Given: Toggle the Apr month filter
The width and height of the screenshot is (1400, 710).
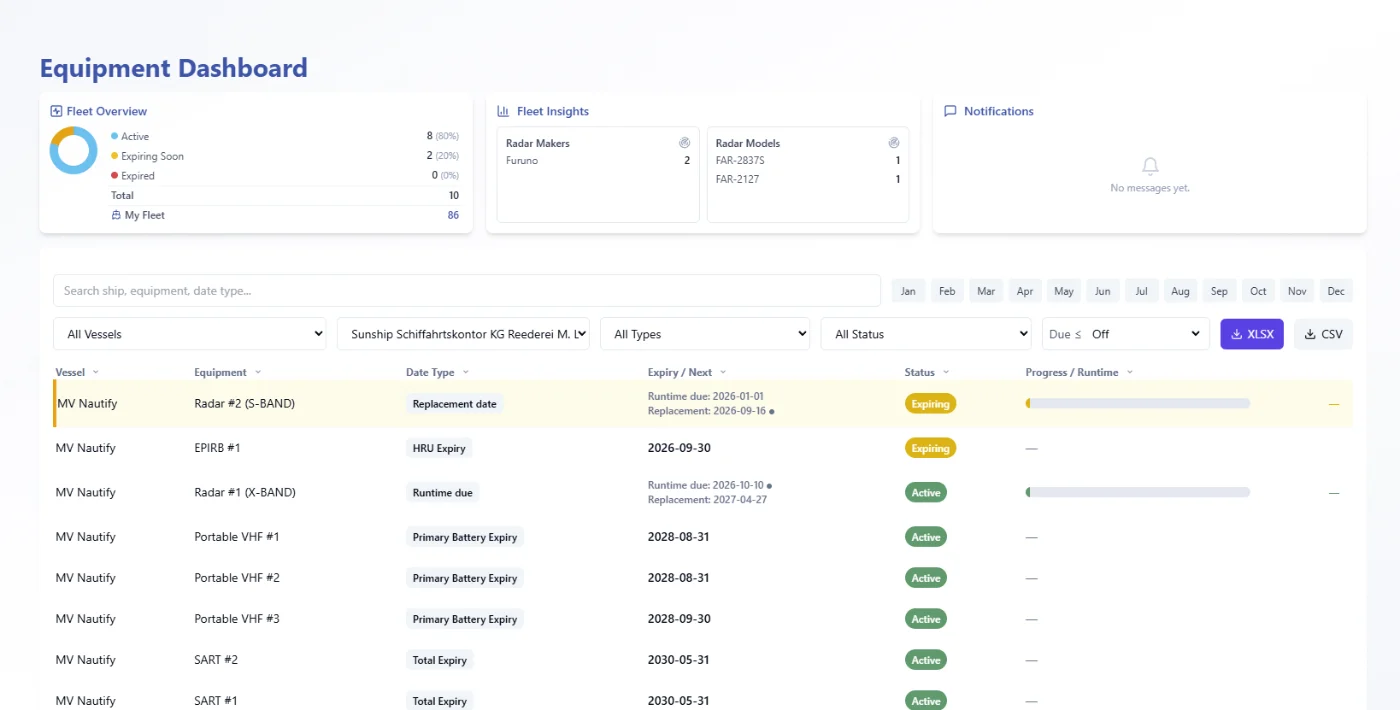Looking at the screenshot, I should point(1025,291).
